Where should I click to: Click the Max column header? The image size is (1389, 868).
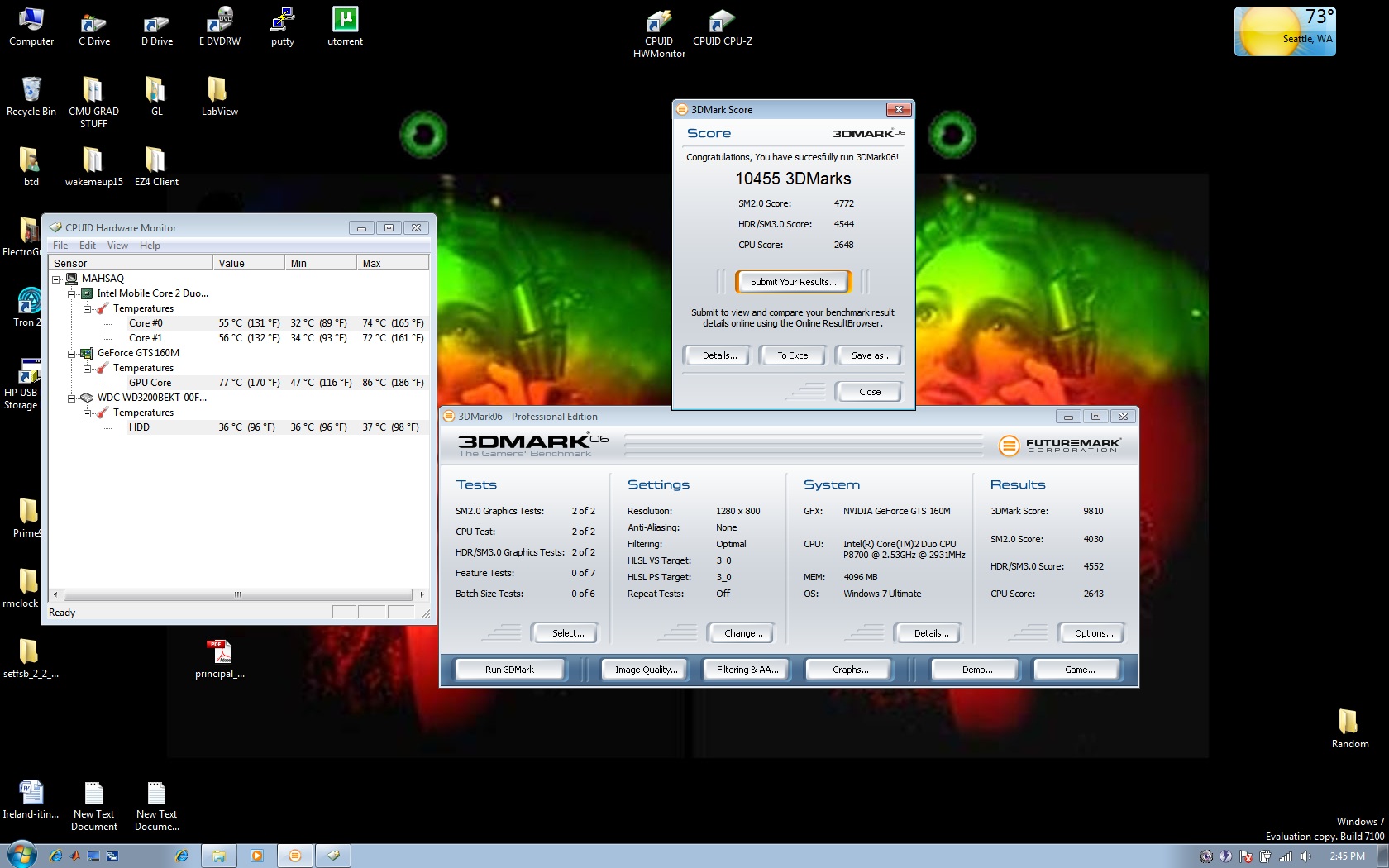tap(394, 263)
